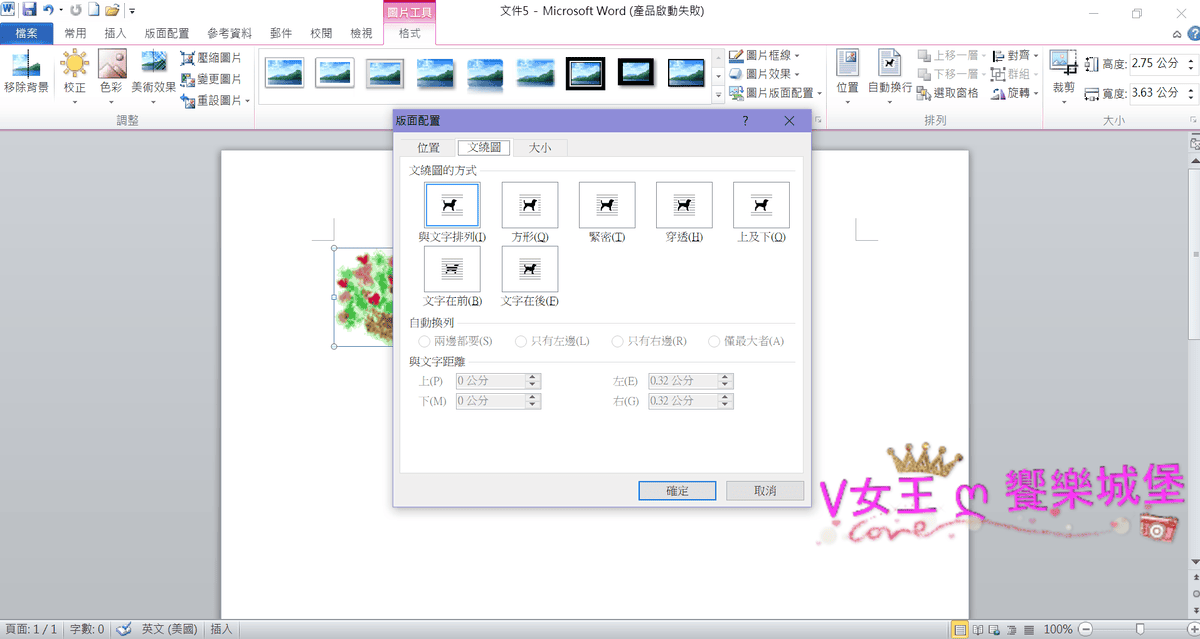Click the 取消 cancel button
Screen dimensions: 1200x639
(765, 490)
